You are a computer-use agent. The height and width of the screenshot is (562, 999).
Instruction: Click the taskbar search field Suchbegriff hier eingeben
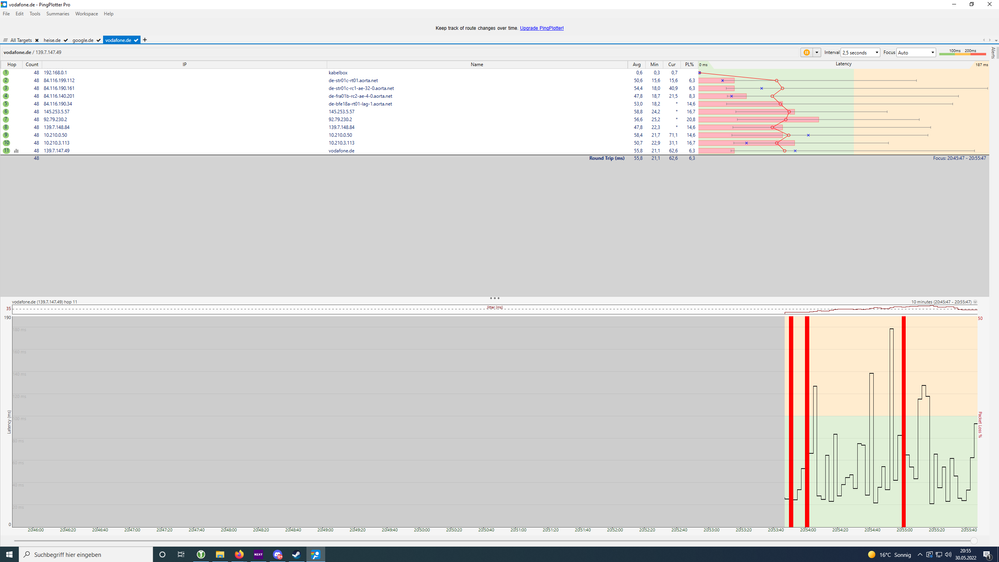(86, 554)
